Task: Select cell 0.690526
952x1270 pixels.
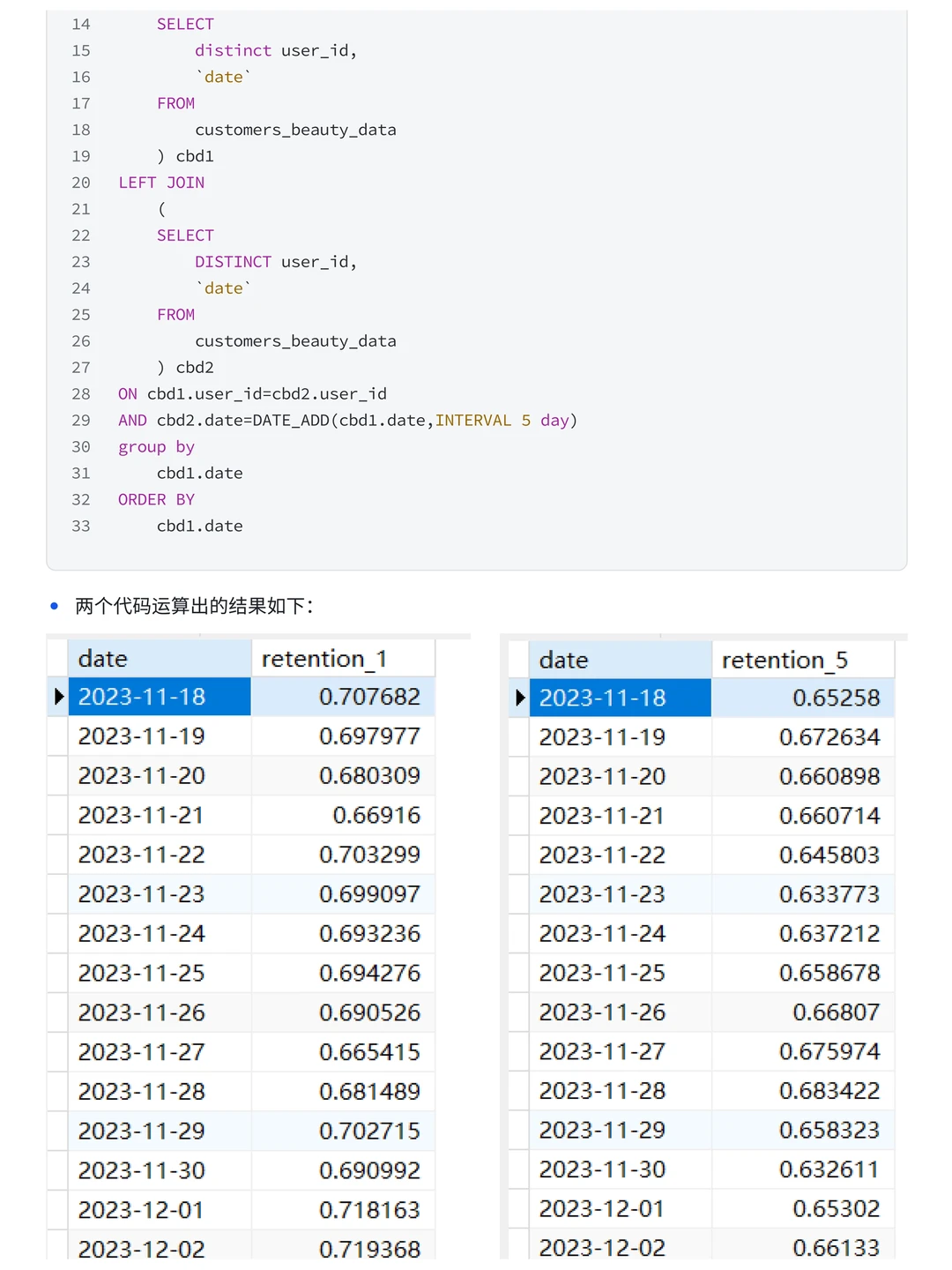Action: tap(343, 1012)
